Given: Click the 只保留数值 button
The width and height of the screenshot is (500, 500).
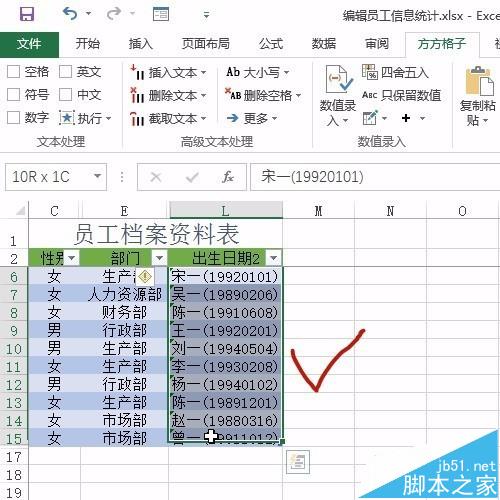Looking at the screenshot, I should (x=402, y=95).
